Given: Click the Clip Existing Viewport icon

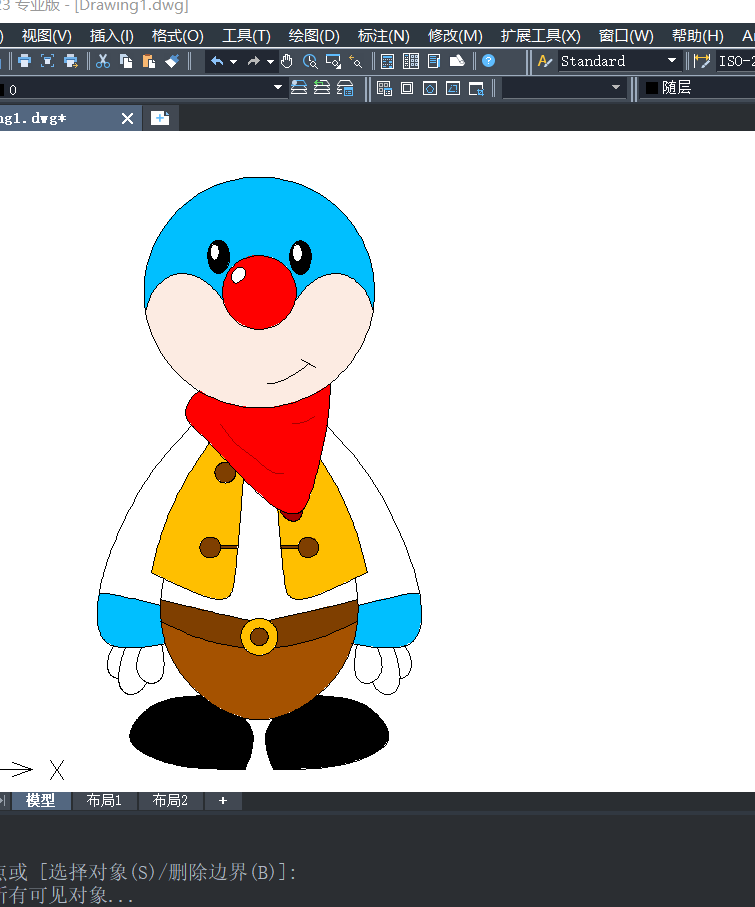Looking at the screenshot, I should click(x=476, y=88).
